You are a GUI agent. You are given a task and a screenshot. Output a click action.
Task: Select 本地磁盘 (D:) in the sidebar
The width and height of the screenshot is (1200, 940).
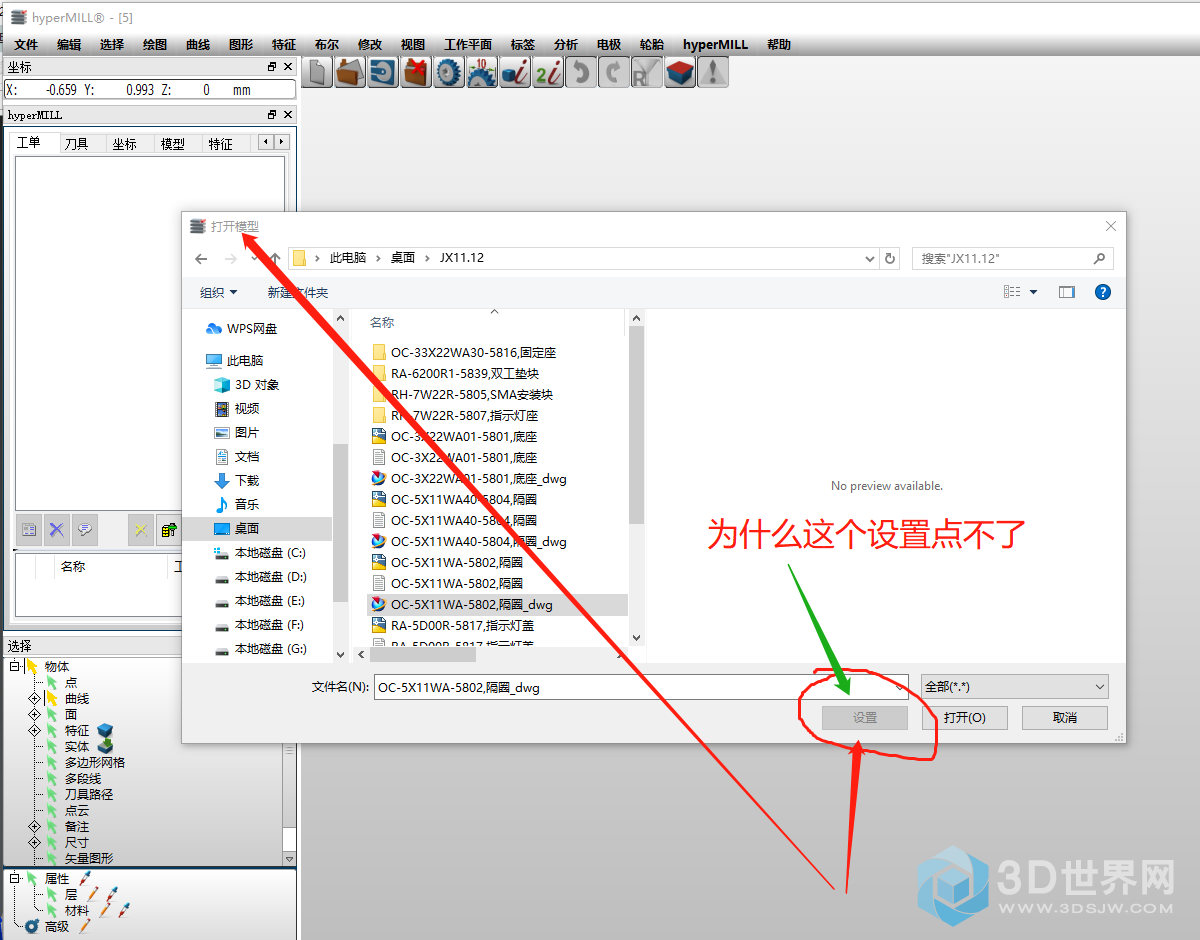tap(270, 577)
